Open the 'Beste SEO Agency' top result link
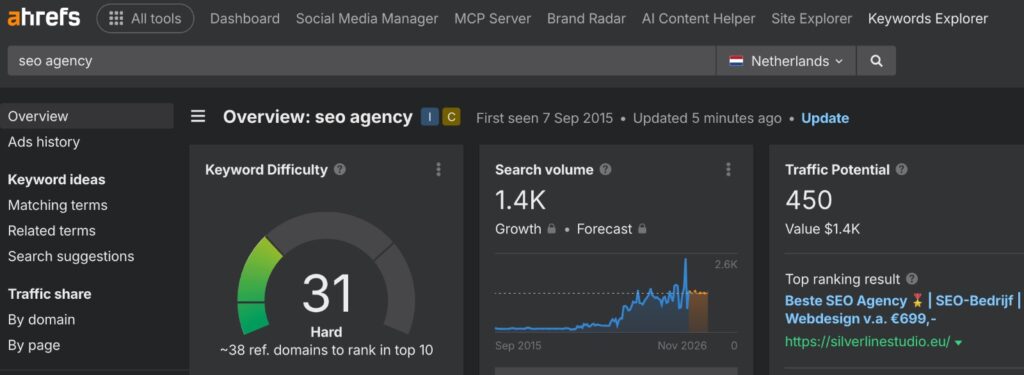 point(904,310)
